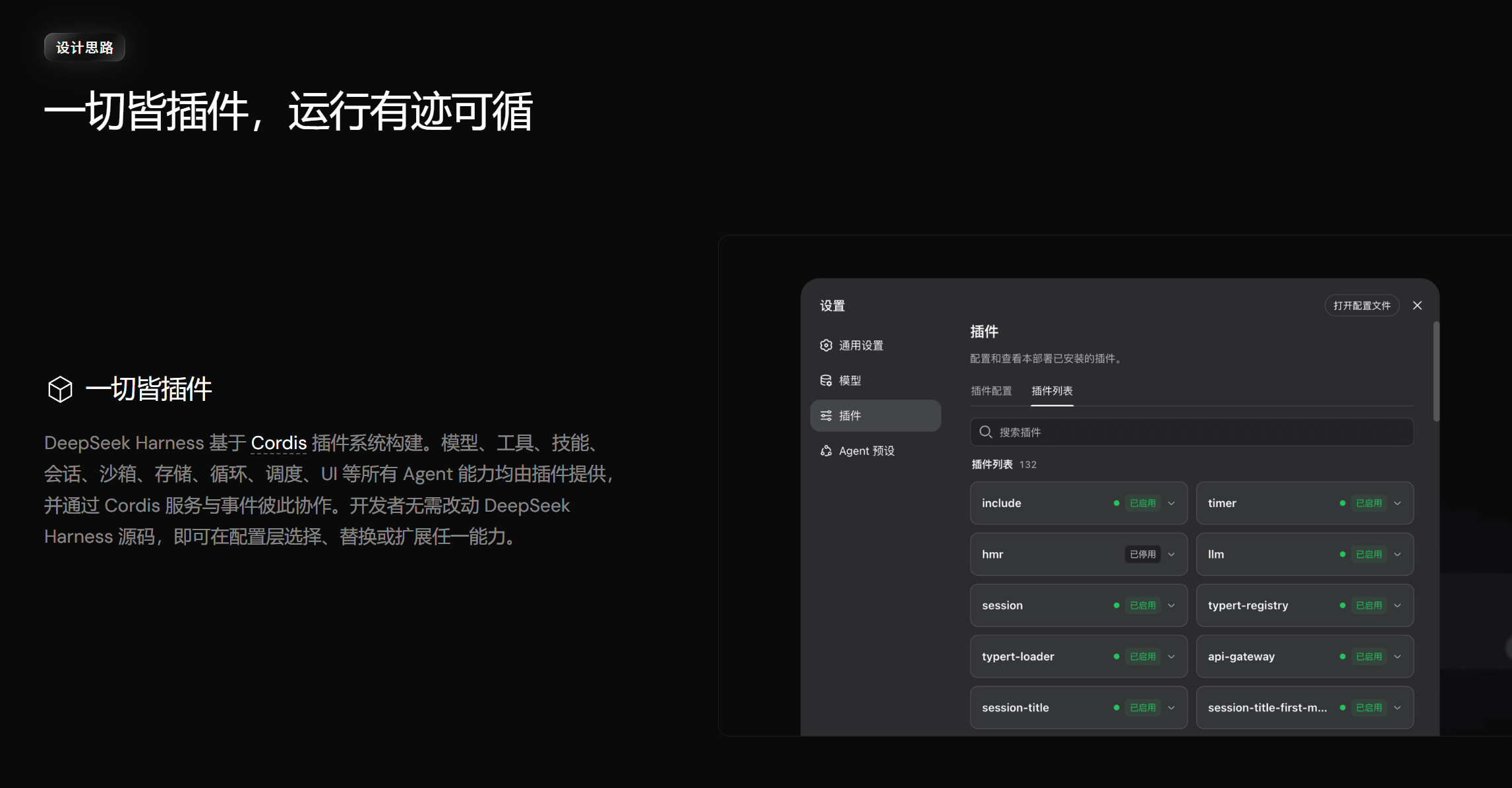The width and height of the screenshot is (1512, 788).
Task: Switch to the 插件配置 tab
Action: point(991,391)
